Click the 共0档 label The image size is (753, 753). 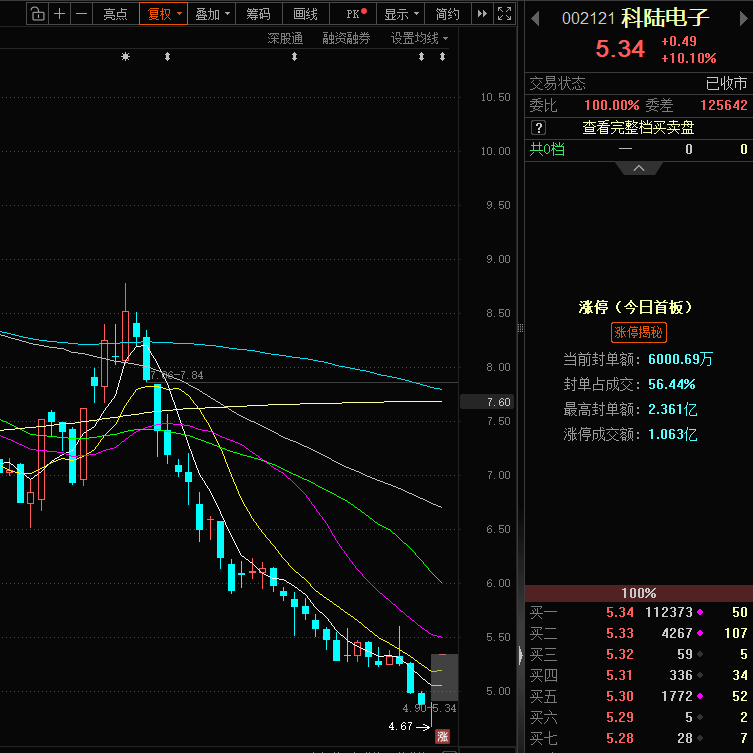(547, 149)
